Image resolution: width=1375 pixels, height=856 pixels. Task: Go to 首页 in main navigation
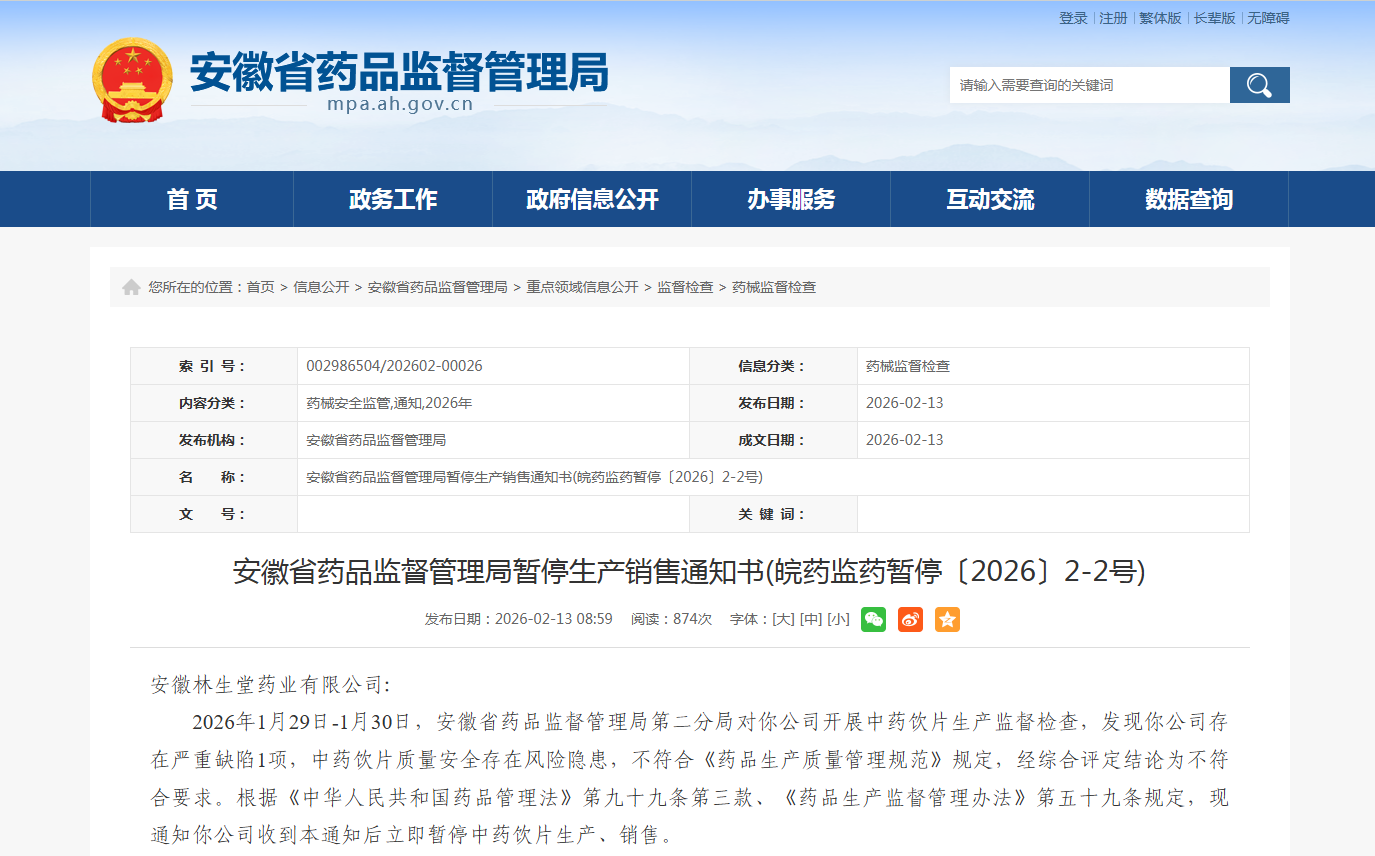(192, 199)
